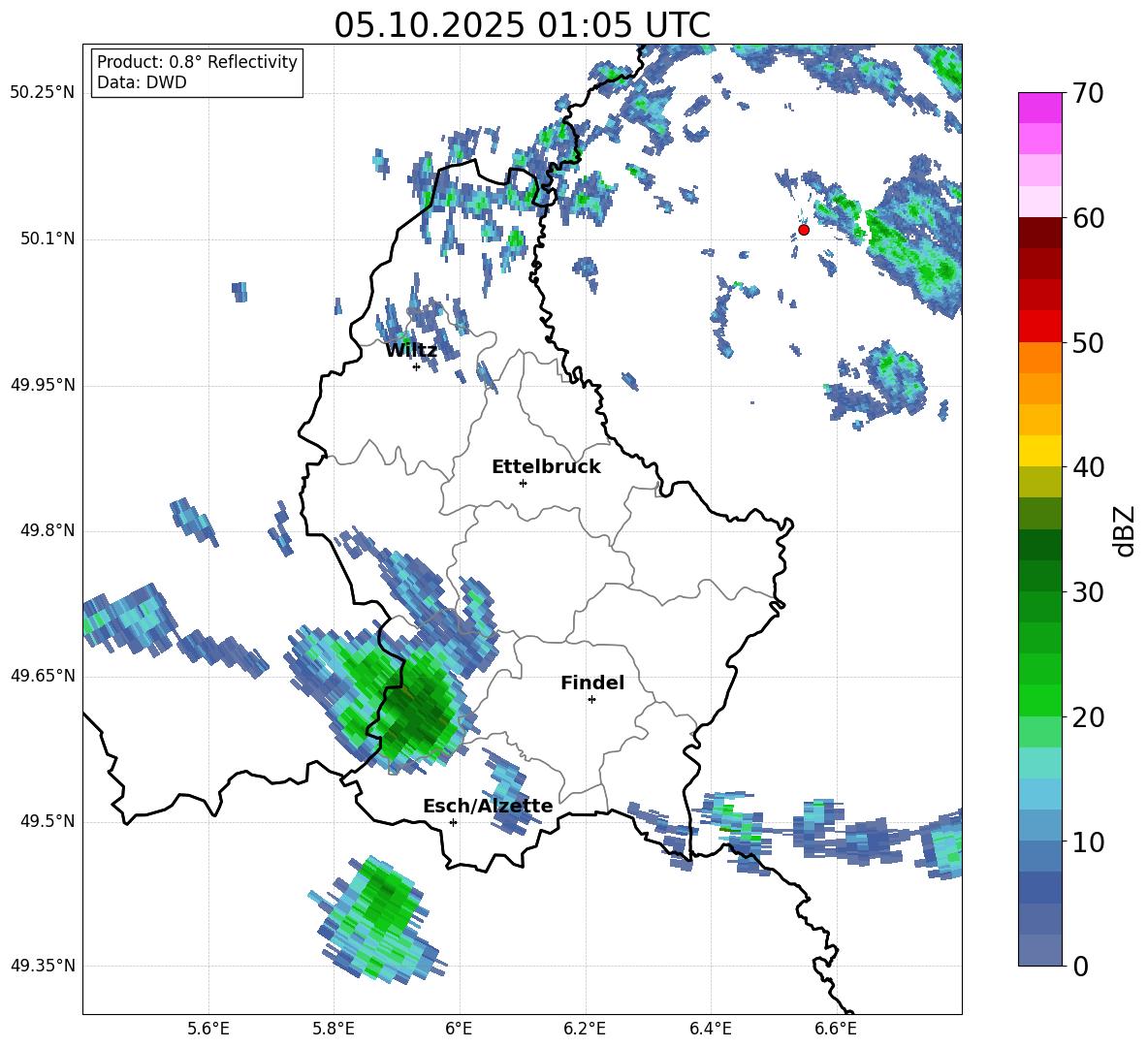Click the 49.5°N latitude tick label
This screenshot has width=1148, height=1048.
tap(47, 821)
